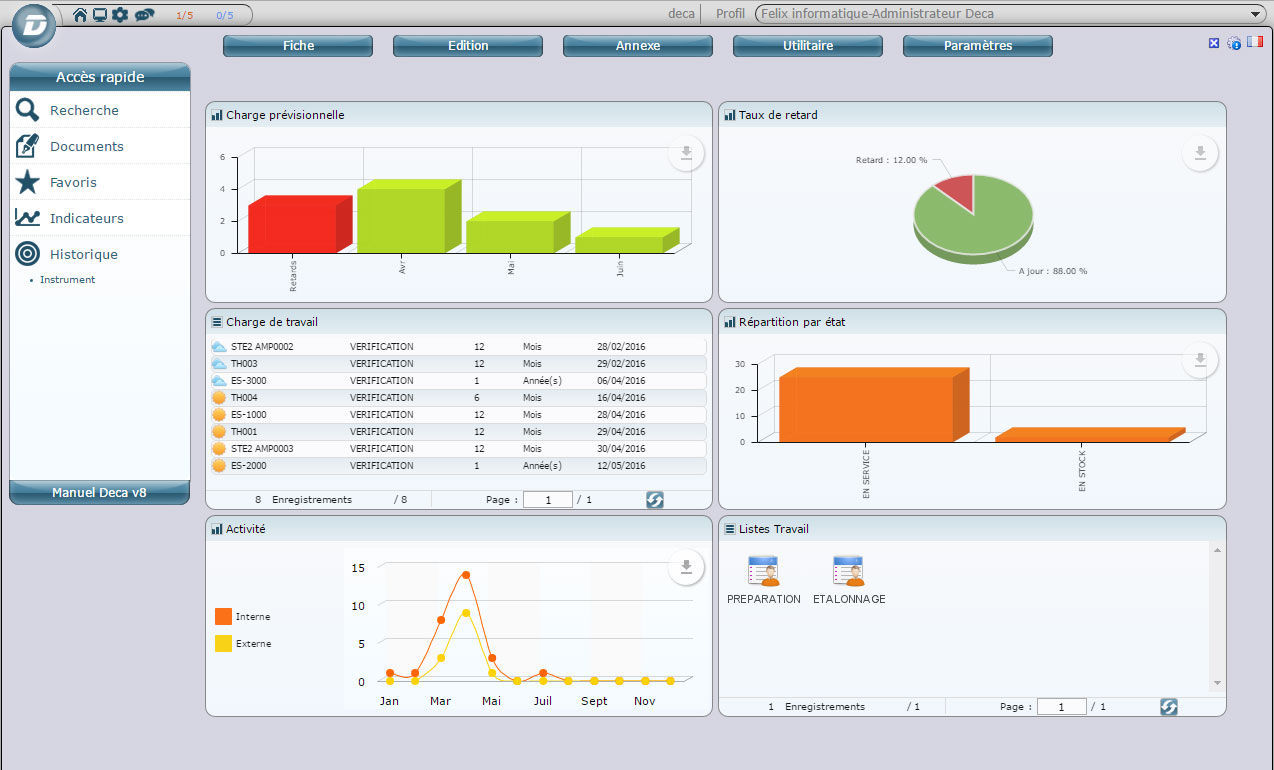Refresh the Charge de travail list
This screenshot has width=1274, height=770.
[x=654, y=499]
